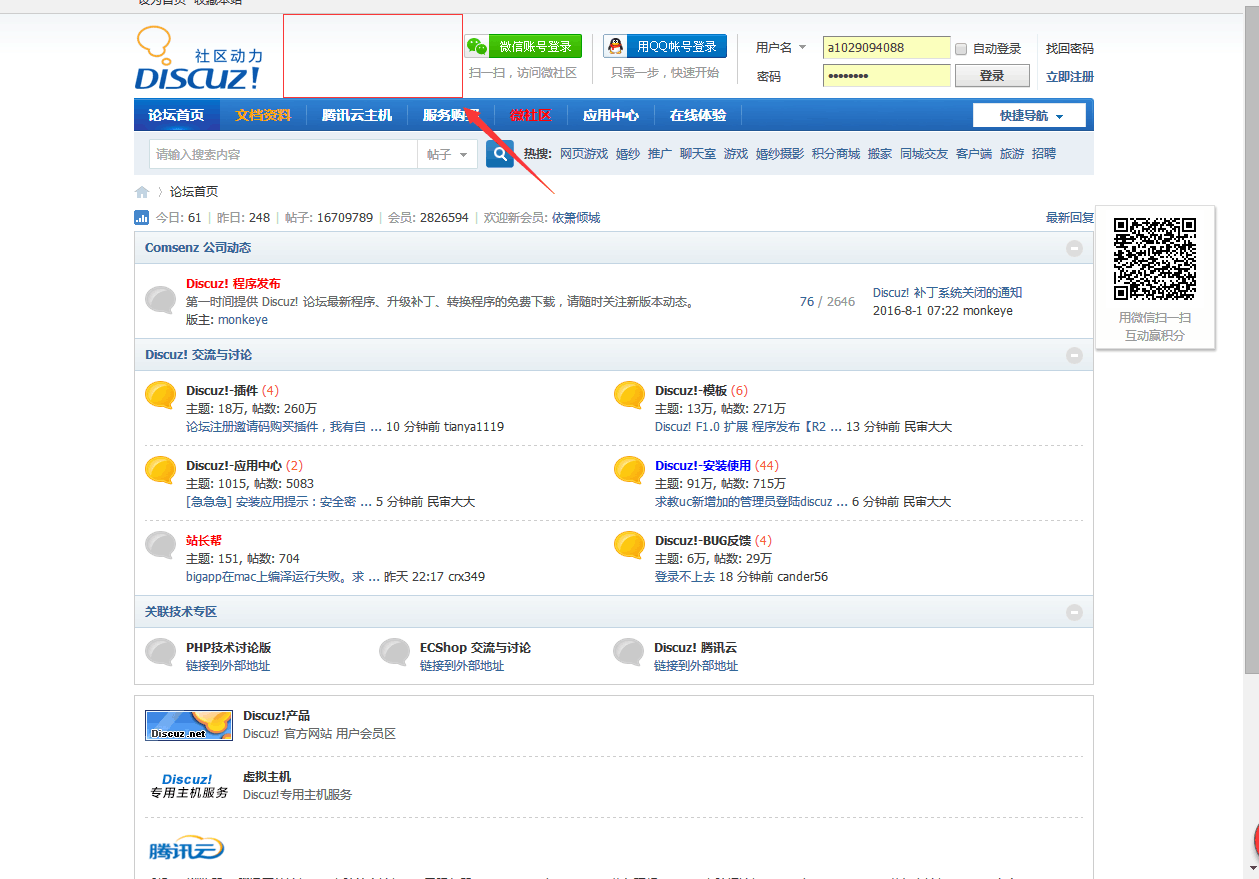The image size is (1259, 879).
Task: Select the 论坛首页 navigation tab
Action: pyautogui.click(x=176, y=115)
